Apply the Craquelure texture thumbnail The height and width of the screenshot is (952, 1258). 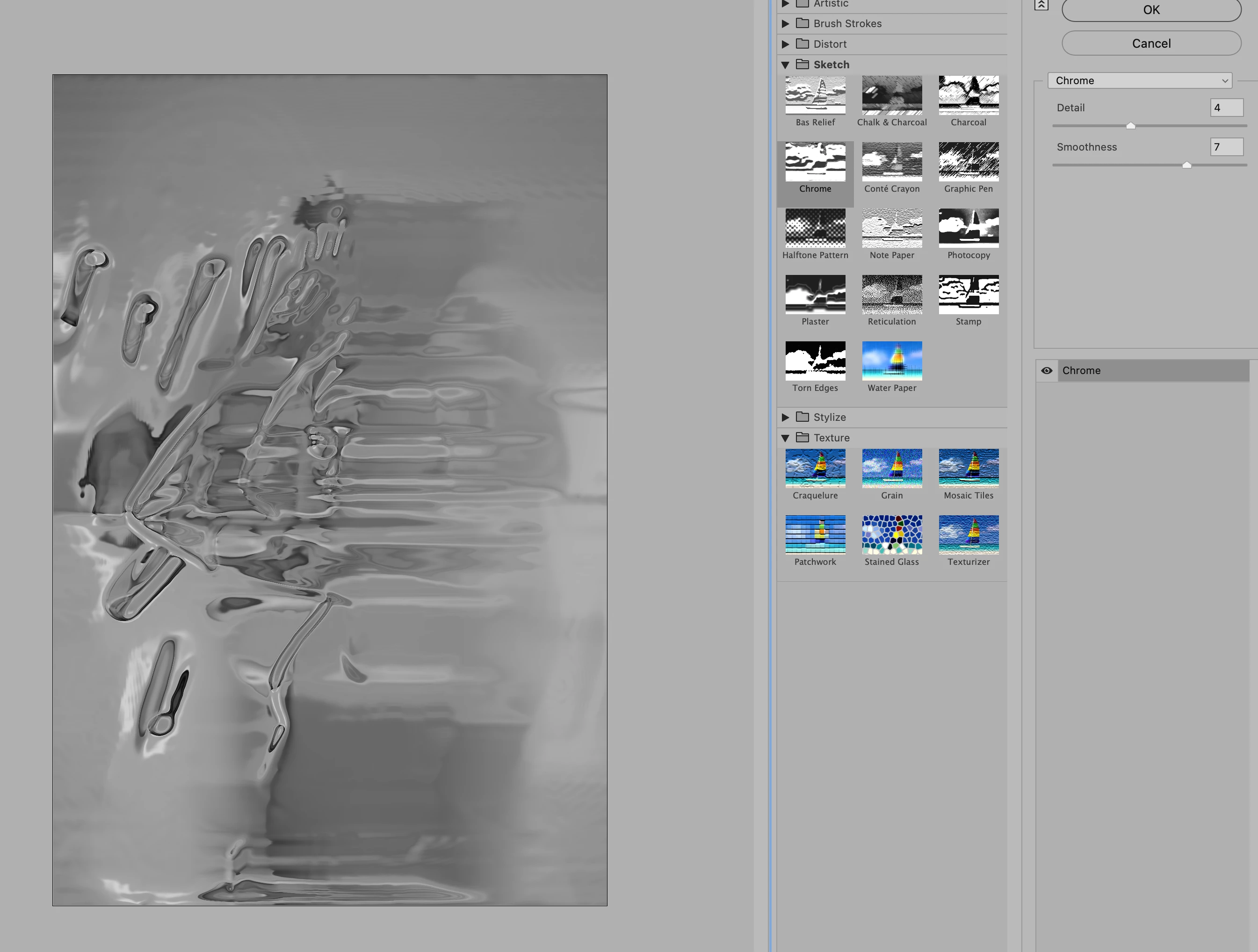(x=815, y=468)
